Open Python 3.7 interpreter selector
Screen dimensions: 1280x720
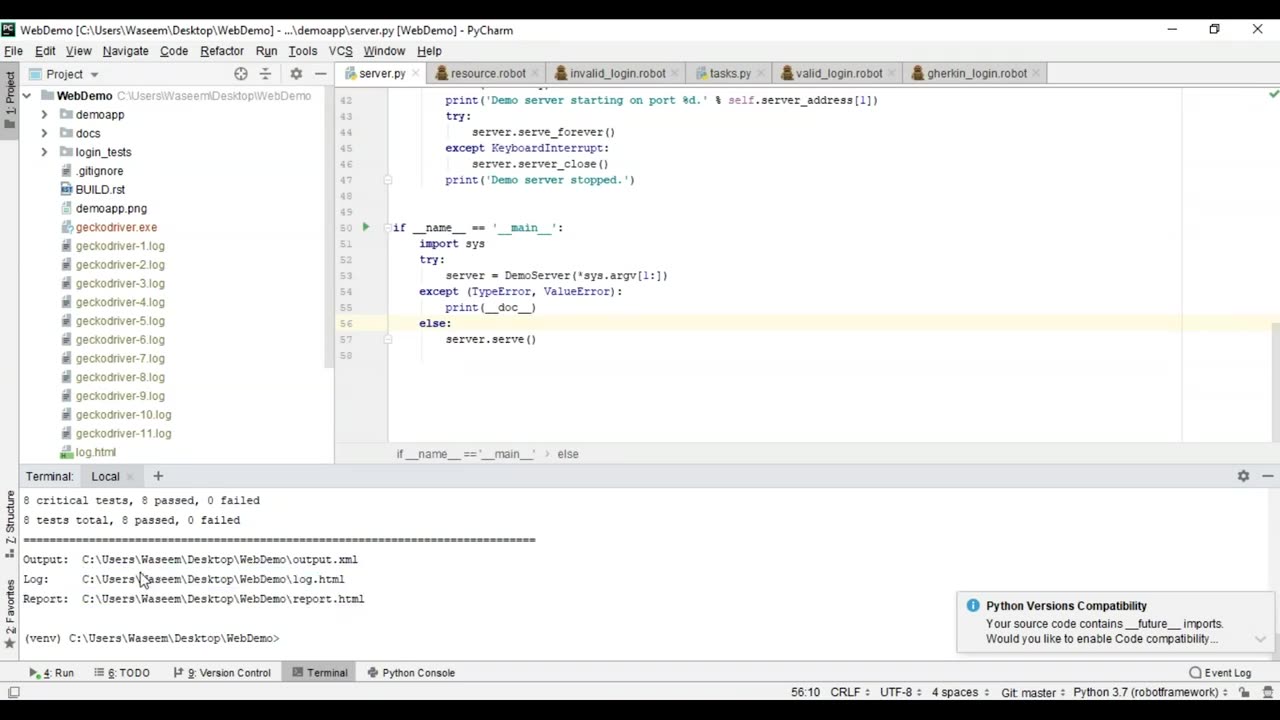coord(1151,692)
